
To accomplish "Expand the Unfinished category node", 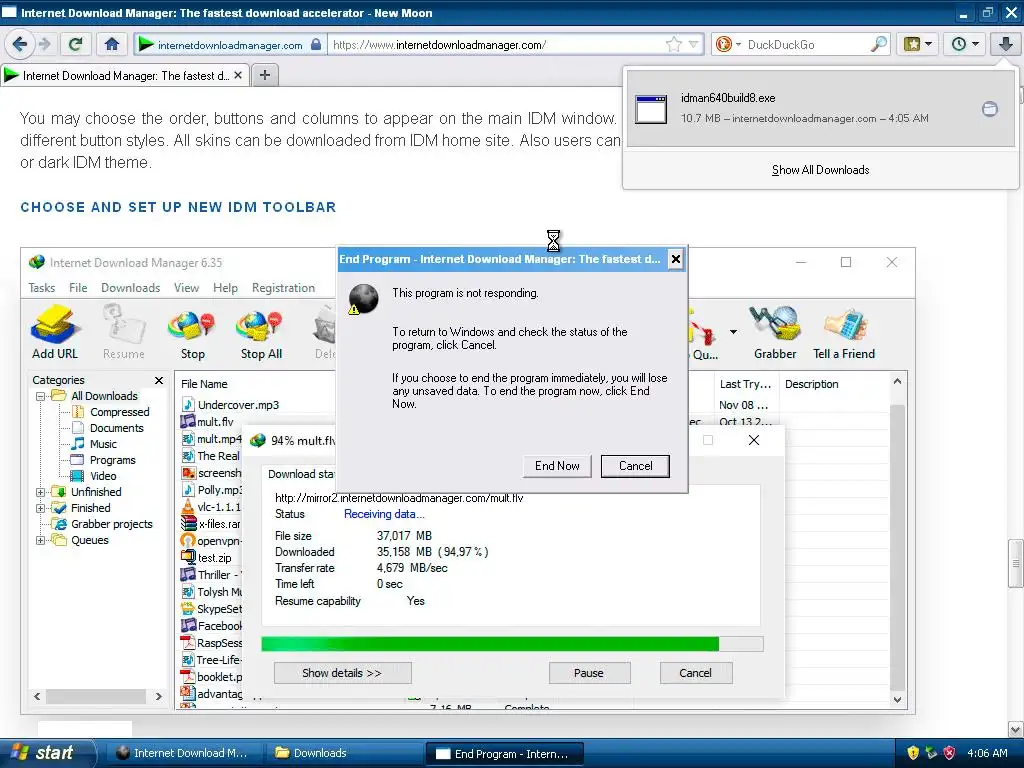I will [x=40, y=492].
